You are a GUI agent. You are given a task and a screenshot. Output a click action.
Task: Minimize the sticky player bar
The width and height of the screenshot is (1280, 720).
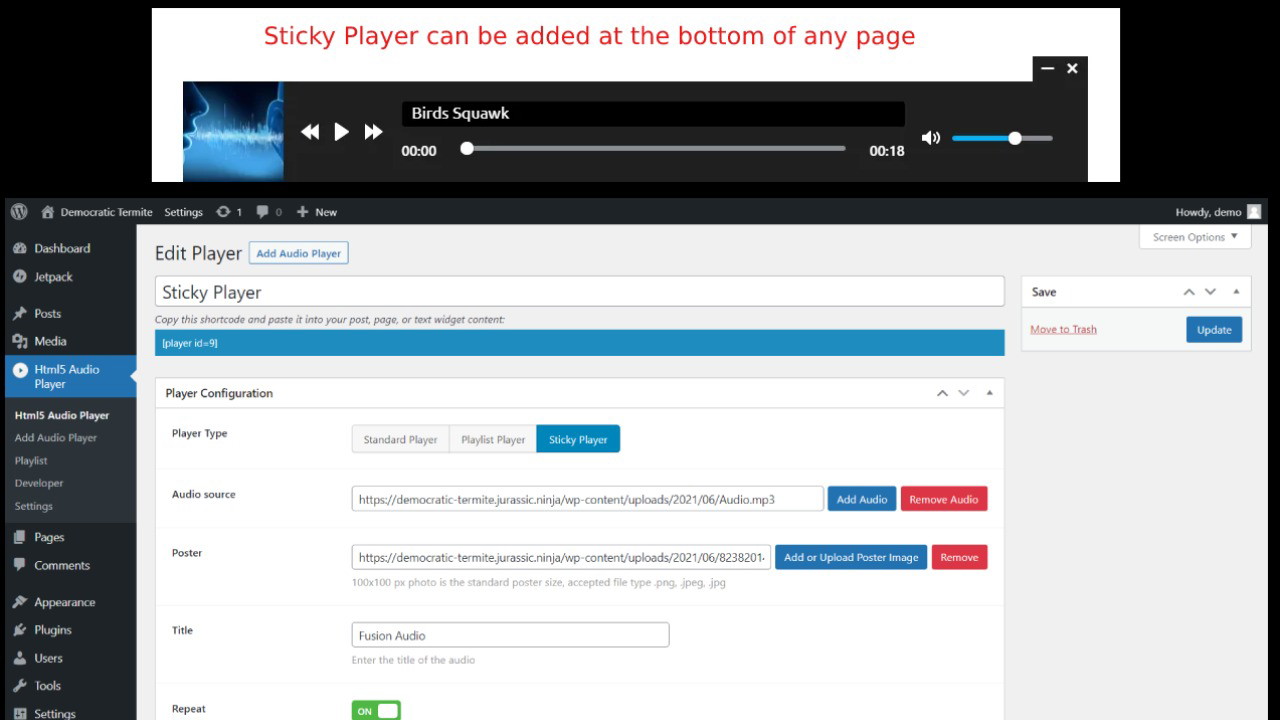1047,69
